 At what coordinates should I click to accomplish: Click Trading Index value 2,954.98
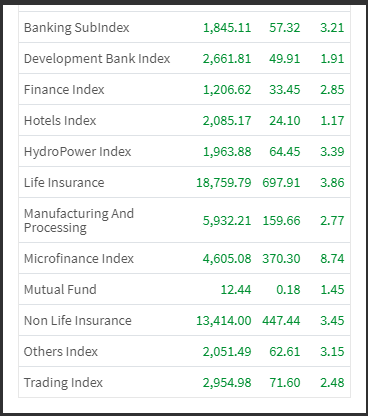point(227,383)
